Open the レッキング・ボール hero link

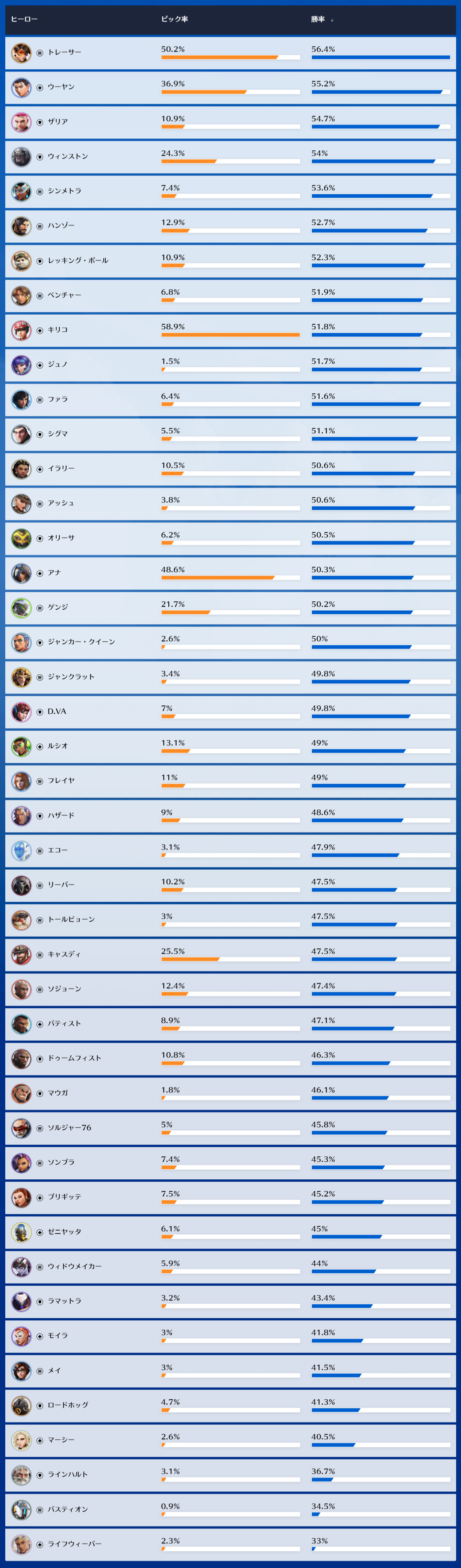tap(78, 260)
